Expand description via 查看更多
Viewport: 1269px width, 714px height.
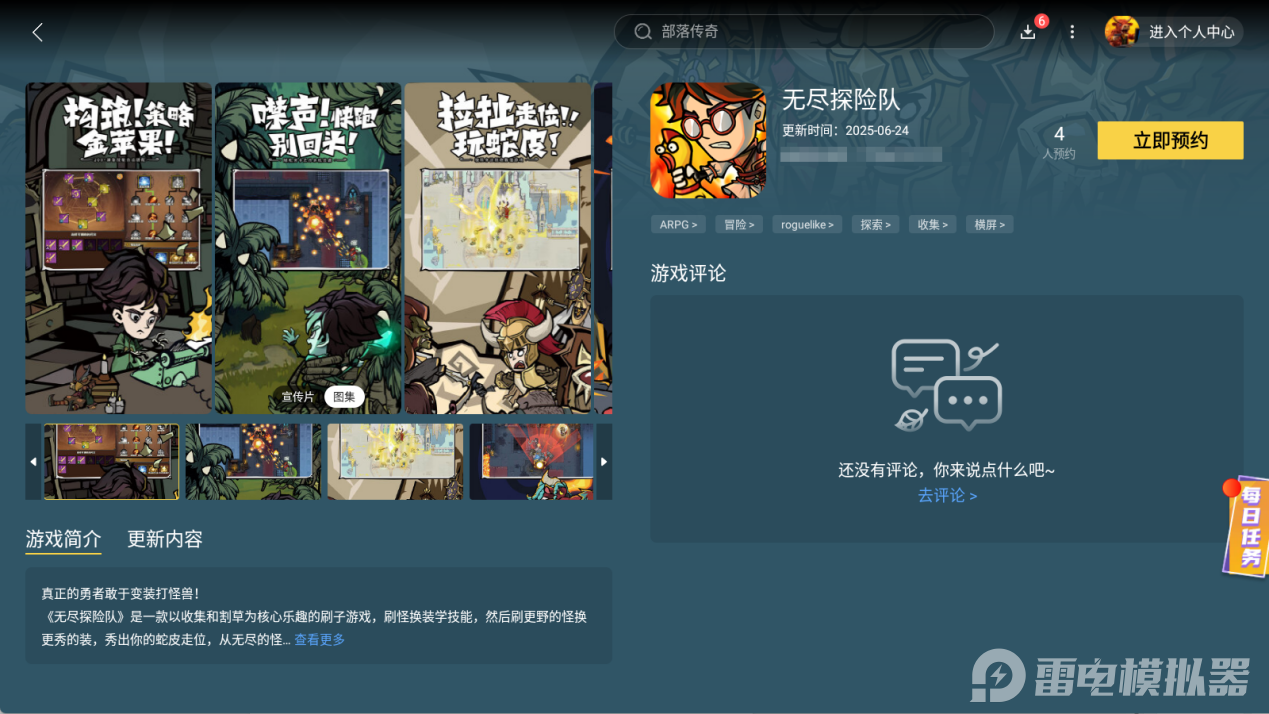pos(319,640)
